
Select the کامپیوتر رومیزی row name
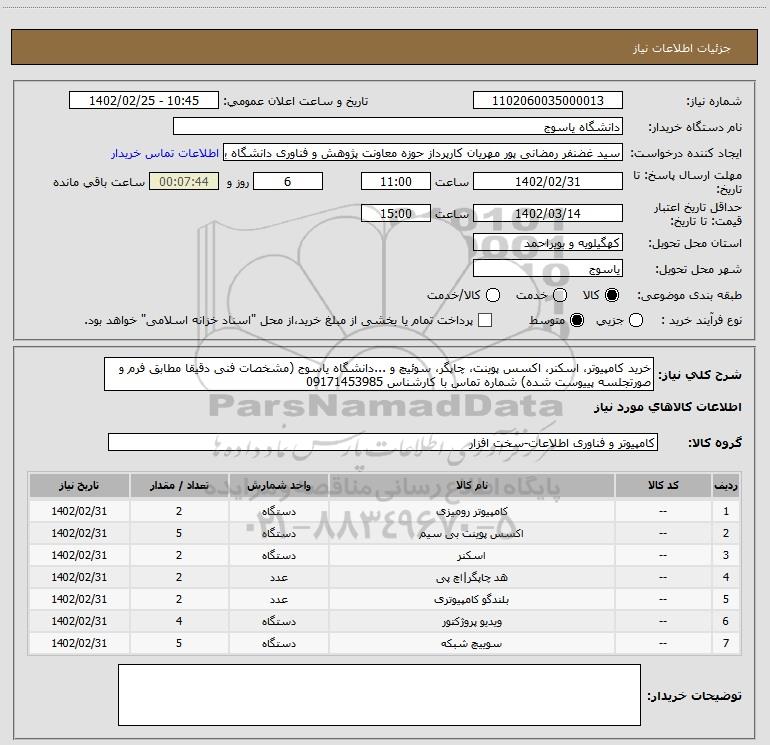(471, 511)
